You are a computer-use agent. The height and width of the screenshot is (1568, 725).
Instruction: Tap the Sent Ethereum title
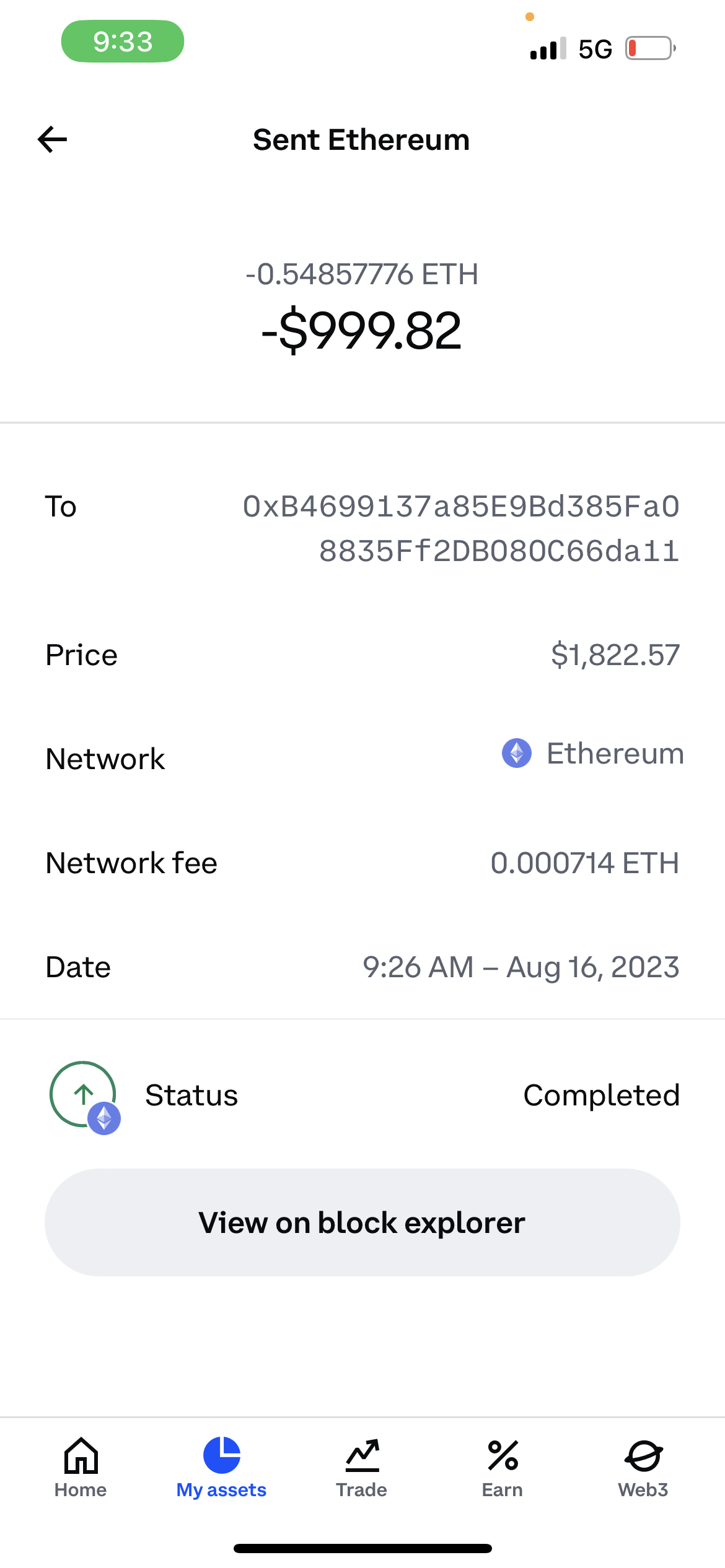click(362, 139)
